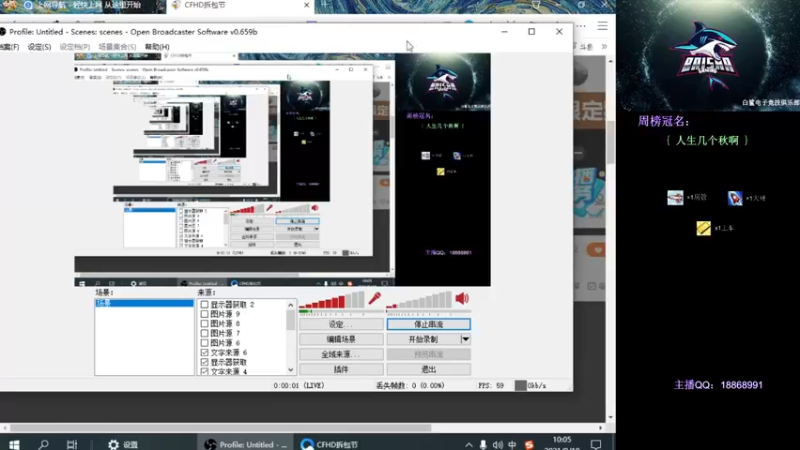Open the 设定档(P) menu
The width and height of the screenshot is (800, 450).
click(x=74, y=46)
